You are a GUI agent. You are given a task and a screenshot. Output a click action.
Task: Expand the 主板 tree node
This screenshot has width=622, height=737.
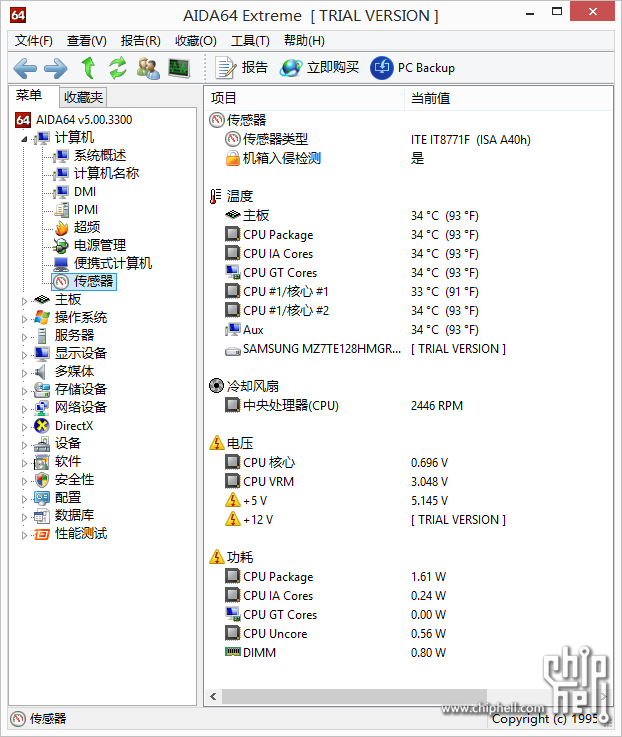[x=24, y=301]
